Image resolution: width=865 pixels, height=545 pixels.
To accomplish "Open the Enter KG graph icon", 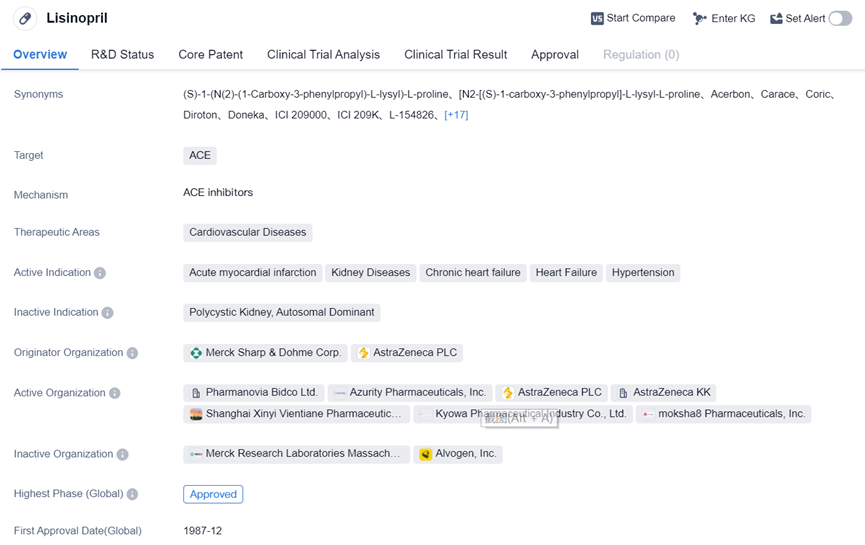I will click(700, 19).
